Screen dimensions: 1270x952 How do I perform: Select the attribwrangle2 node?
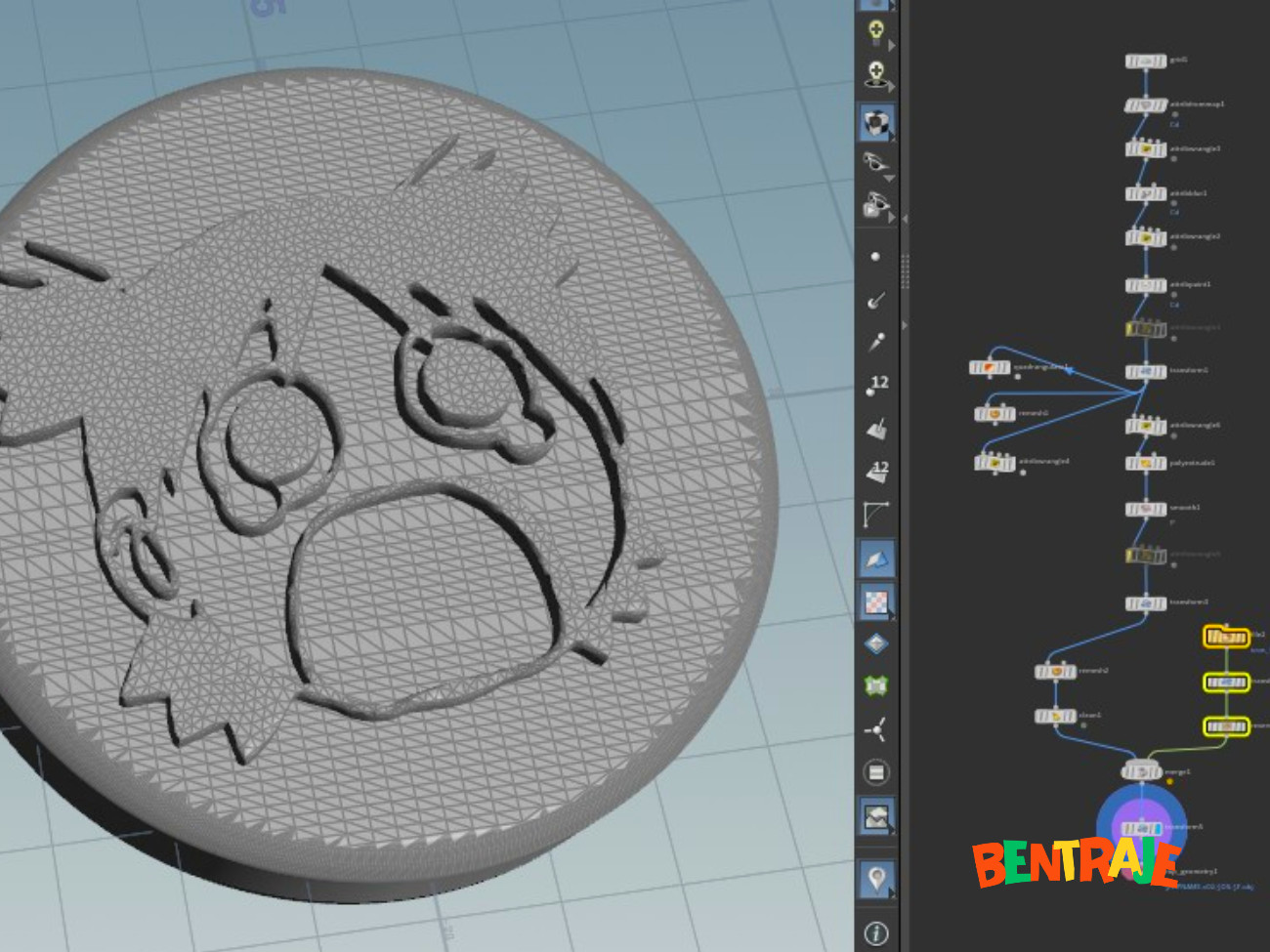point(1145,237)
